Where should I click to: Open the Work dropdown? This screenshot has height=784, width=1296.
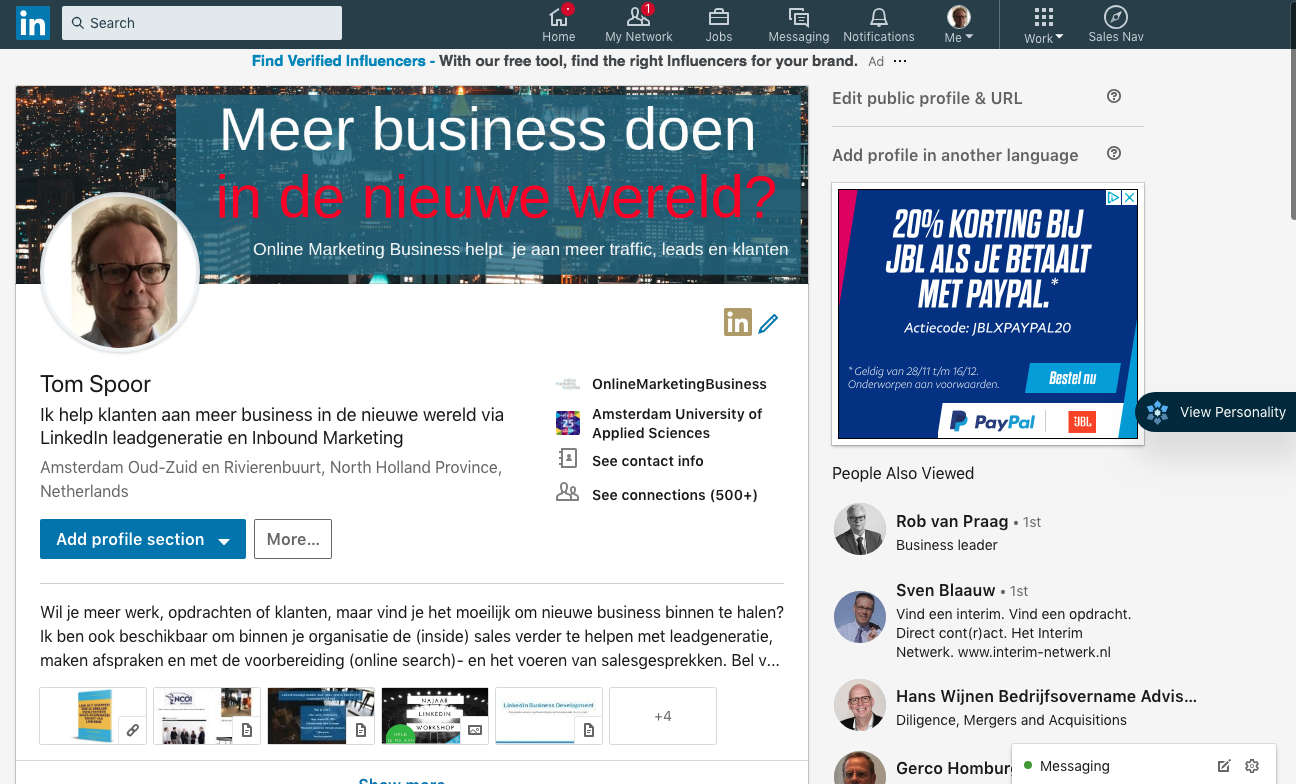(x=1043, y=24)
